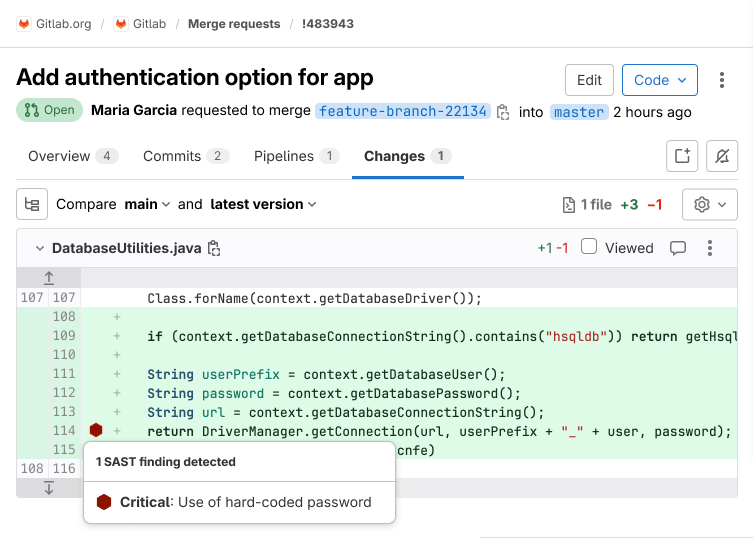Click the critical SAST finding hexagon on line 114
The height and width of the screenshot is (538, 753).
tap(96, 430)
